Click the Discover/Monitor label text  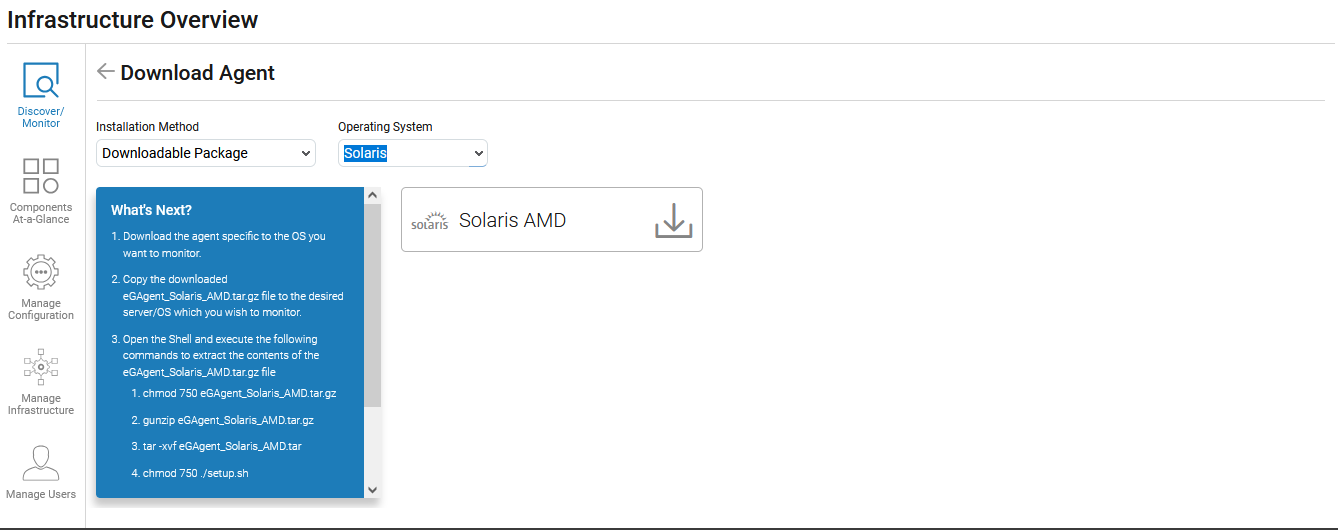click(x=41, y=117)
